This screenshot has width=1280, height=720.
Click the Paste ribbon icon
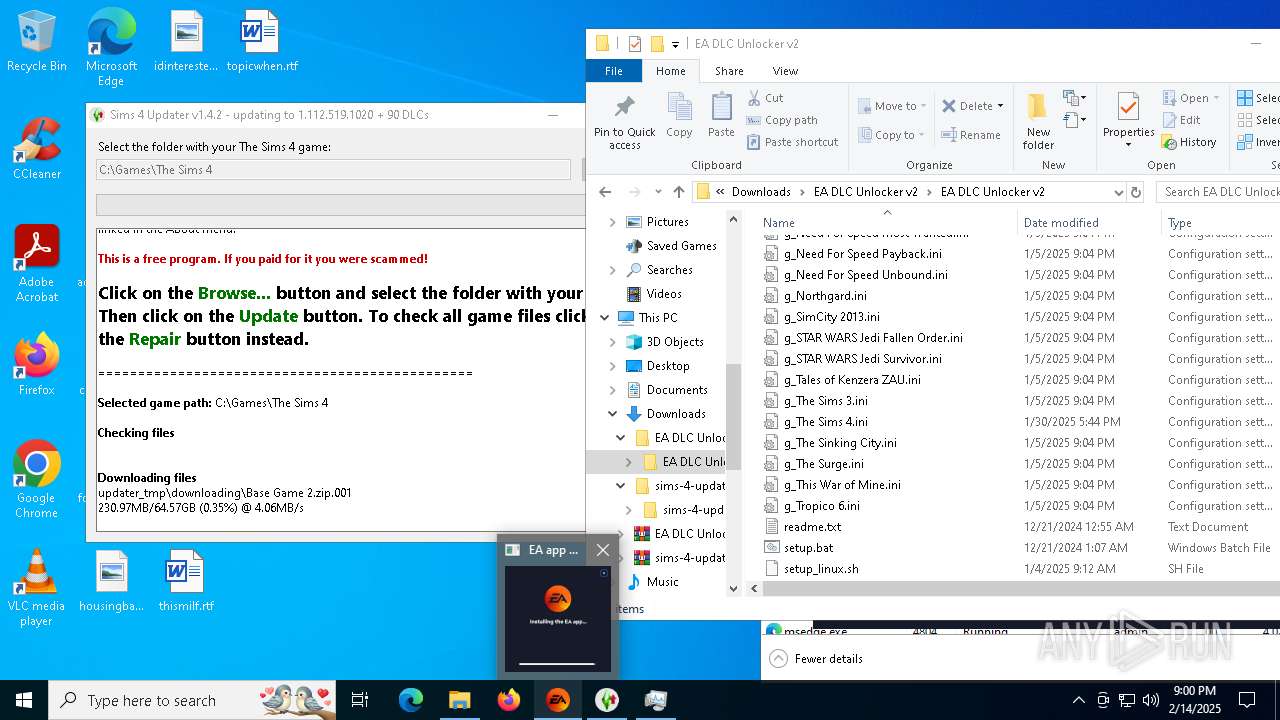(x=721, y=115)
